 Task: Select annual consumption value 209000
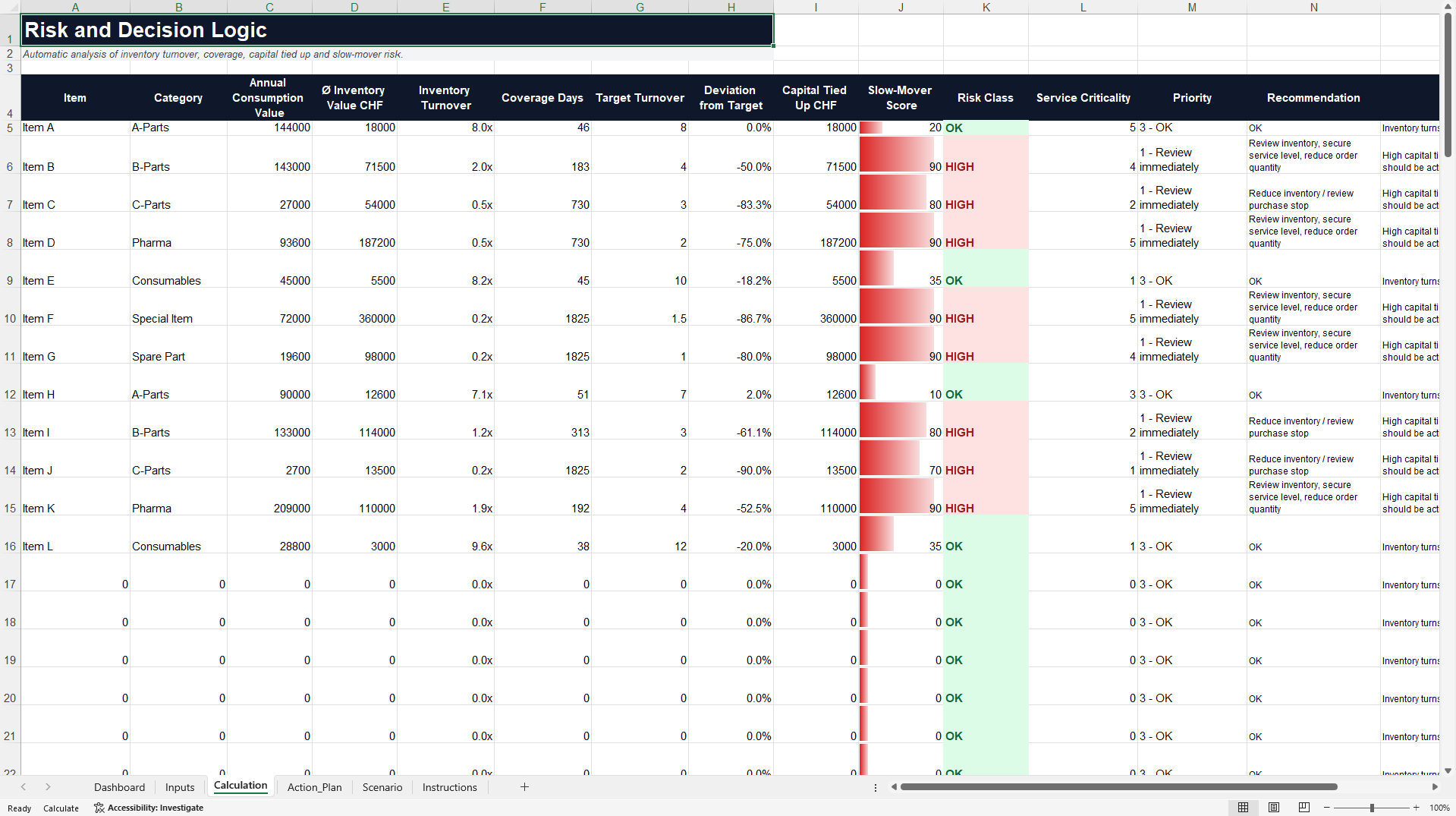[269, 496]
